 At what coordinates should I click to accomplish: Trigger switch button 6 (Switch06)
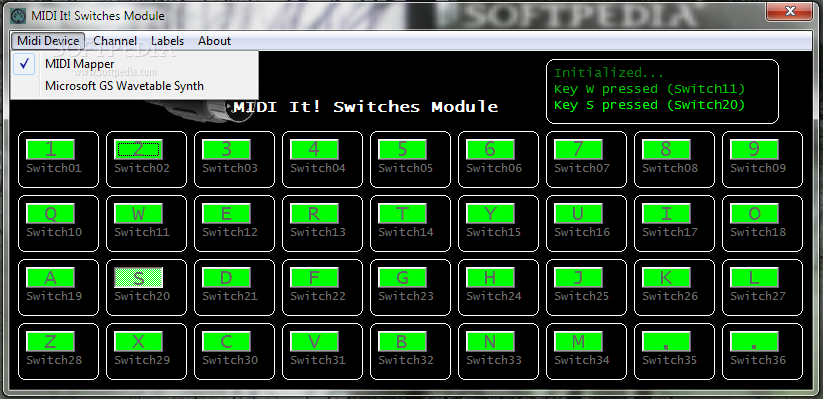point(490,150)
